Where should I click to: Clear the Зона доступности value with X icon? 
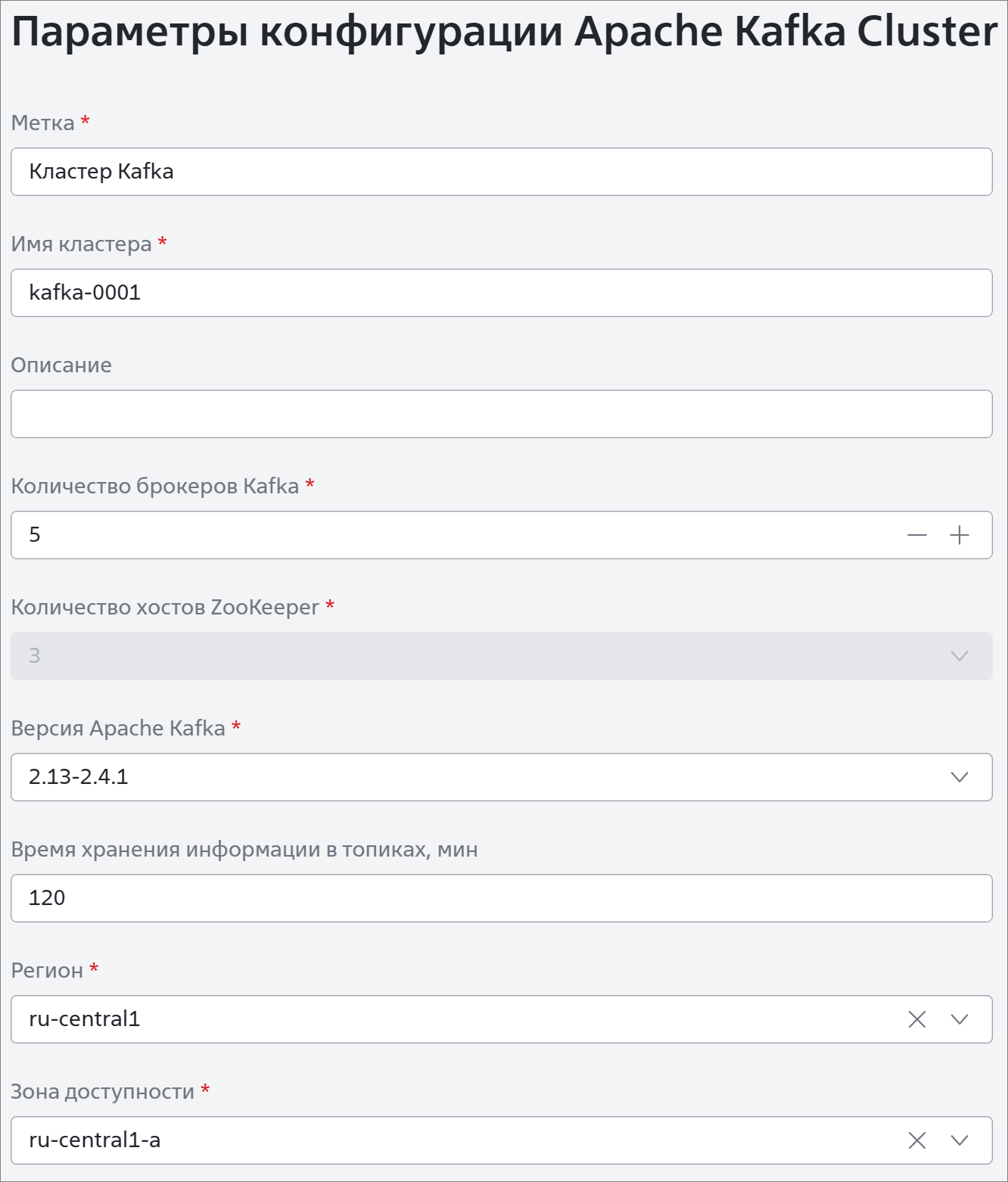[917, 1140]
